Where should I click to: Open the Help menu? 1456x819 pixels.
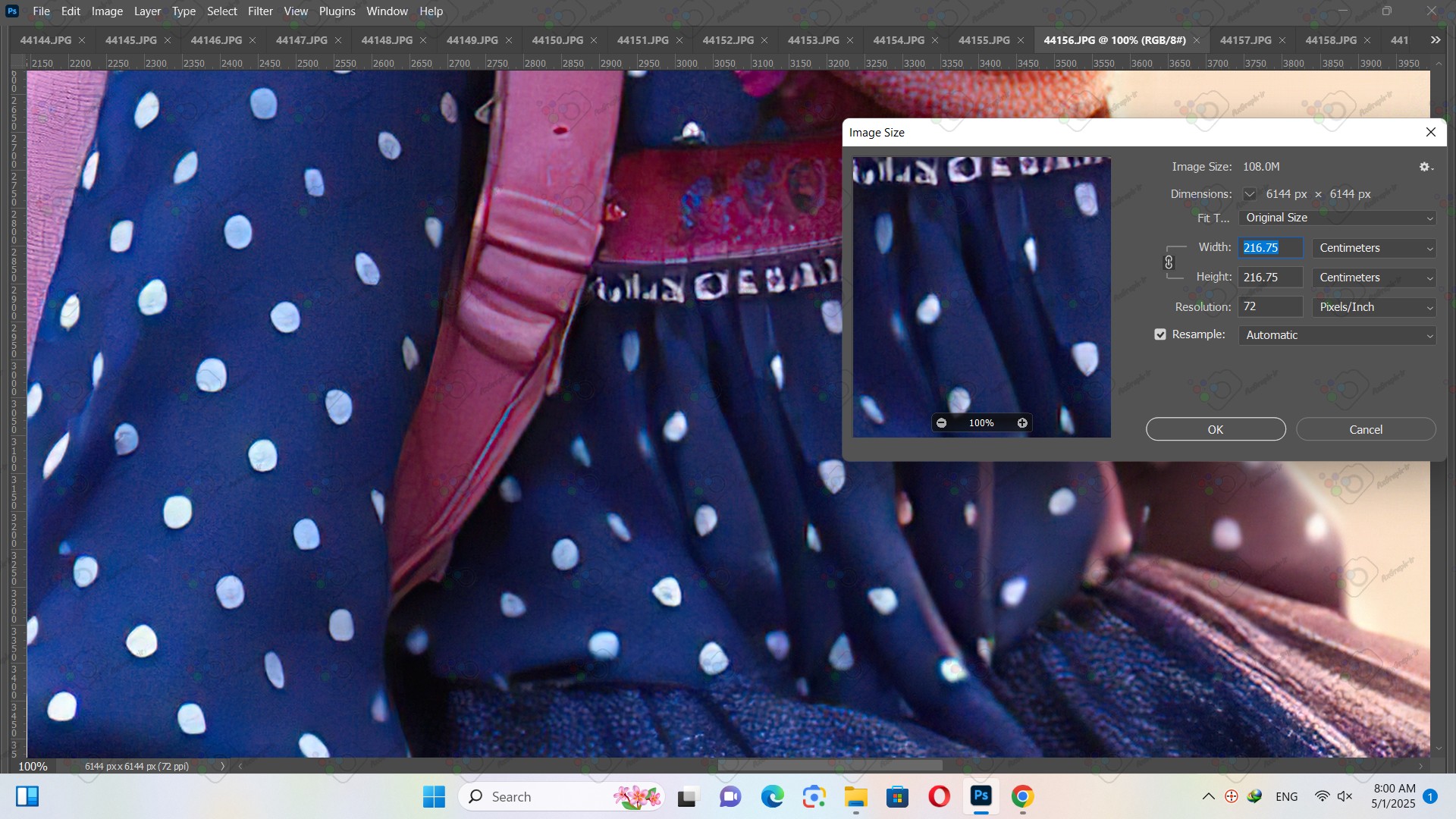click(x=431, y=11)
